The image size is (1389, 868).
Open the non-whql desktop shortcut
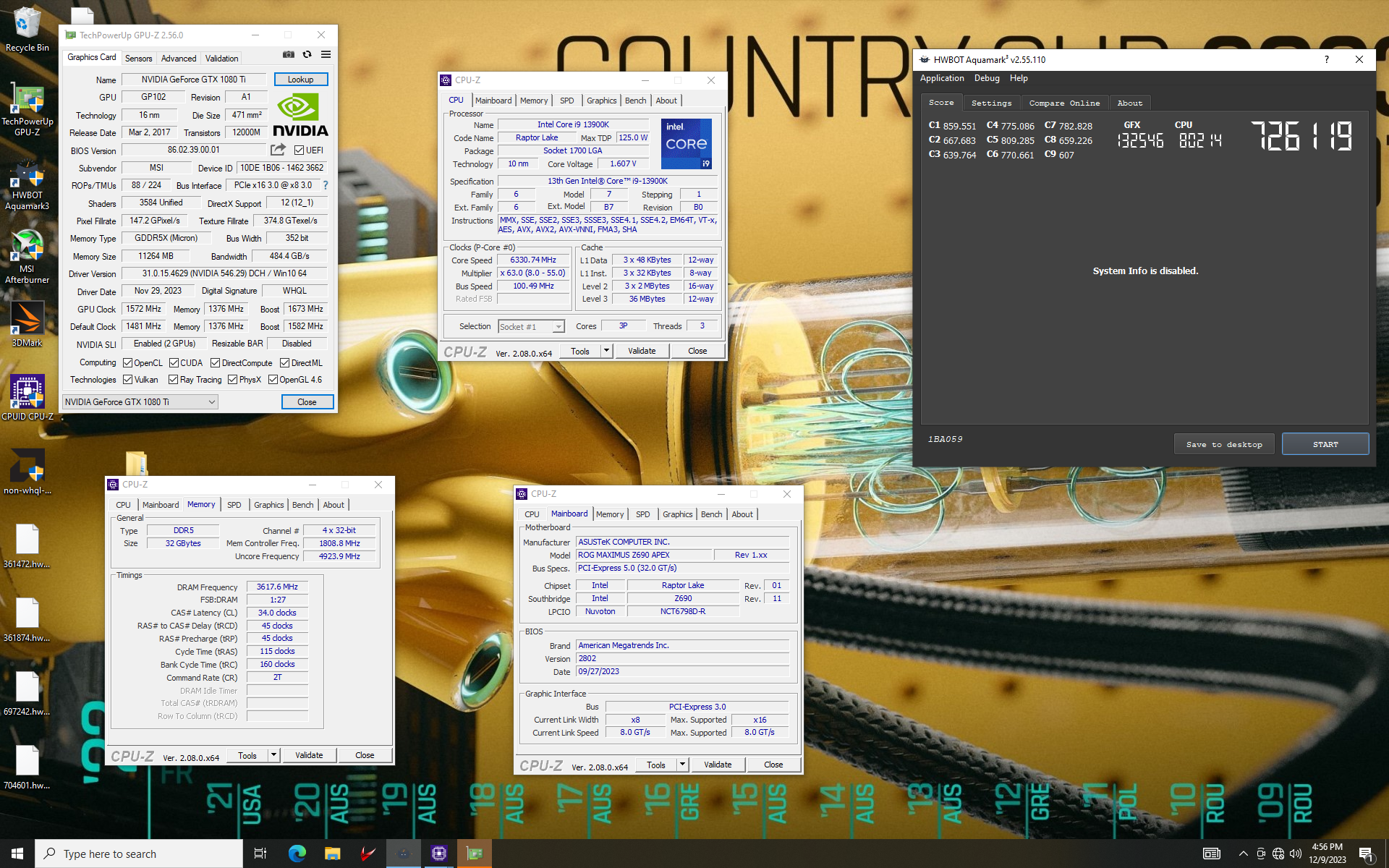coord(27,472)
